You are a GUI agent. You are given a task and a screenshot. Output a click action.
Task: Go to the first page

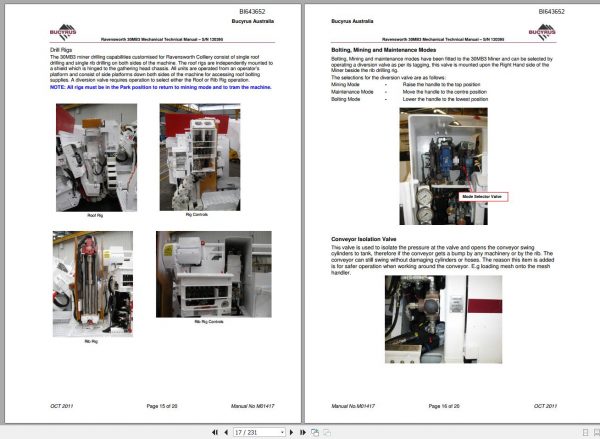tap(215, 432)
